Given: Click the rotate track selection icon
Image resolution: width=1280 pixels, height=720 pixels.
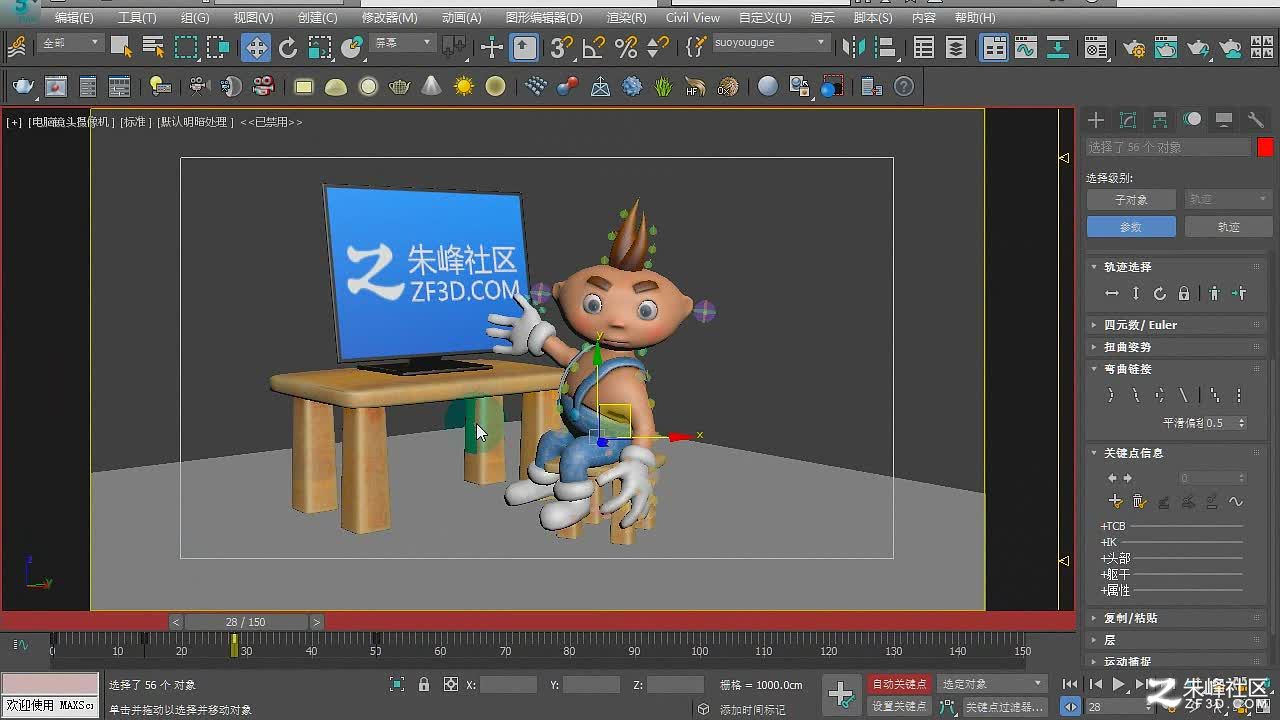Looking at the screenshot, I should click(1160, 294).
